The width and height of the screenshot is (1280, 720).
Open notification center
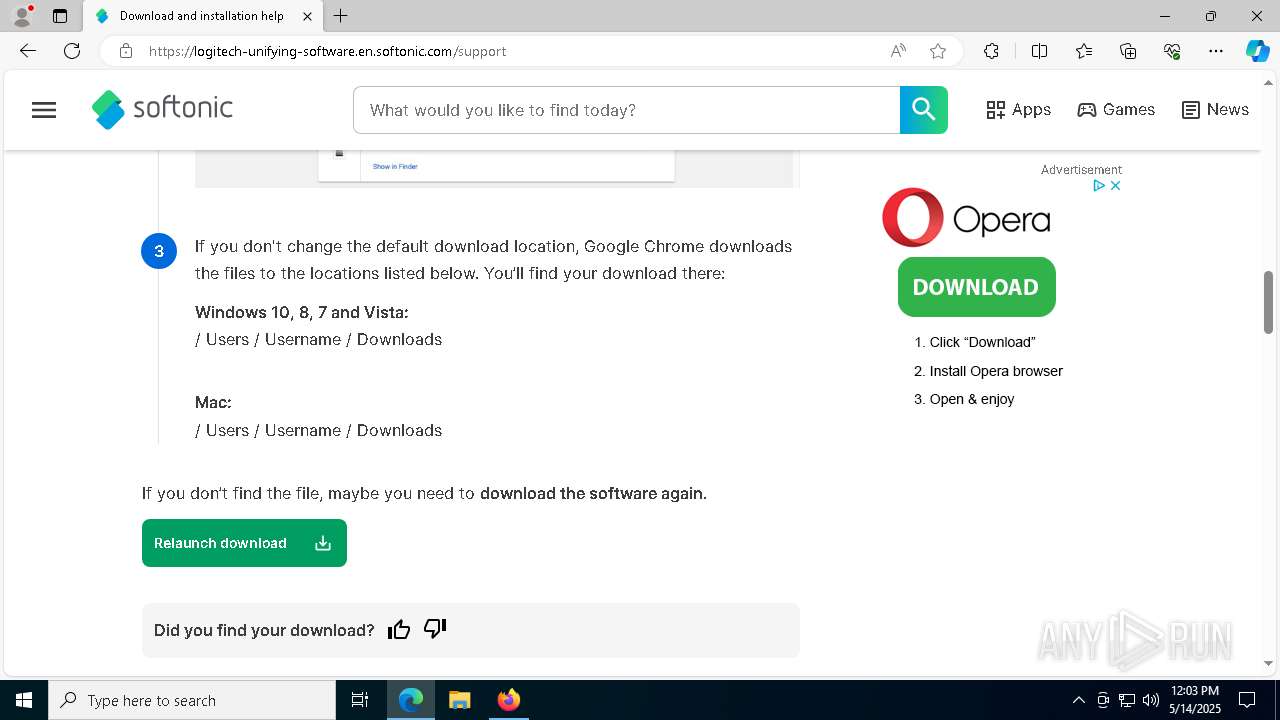coord(1247,700)
